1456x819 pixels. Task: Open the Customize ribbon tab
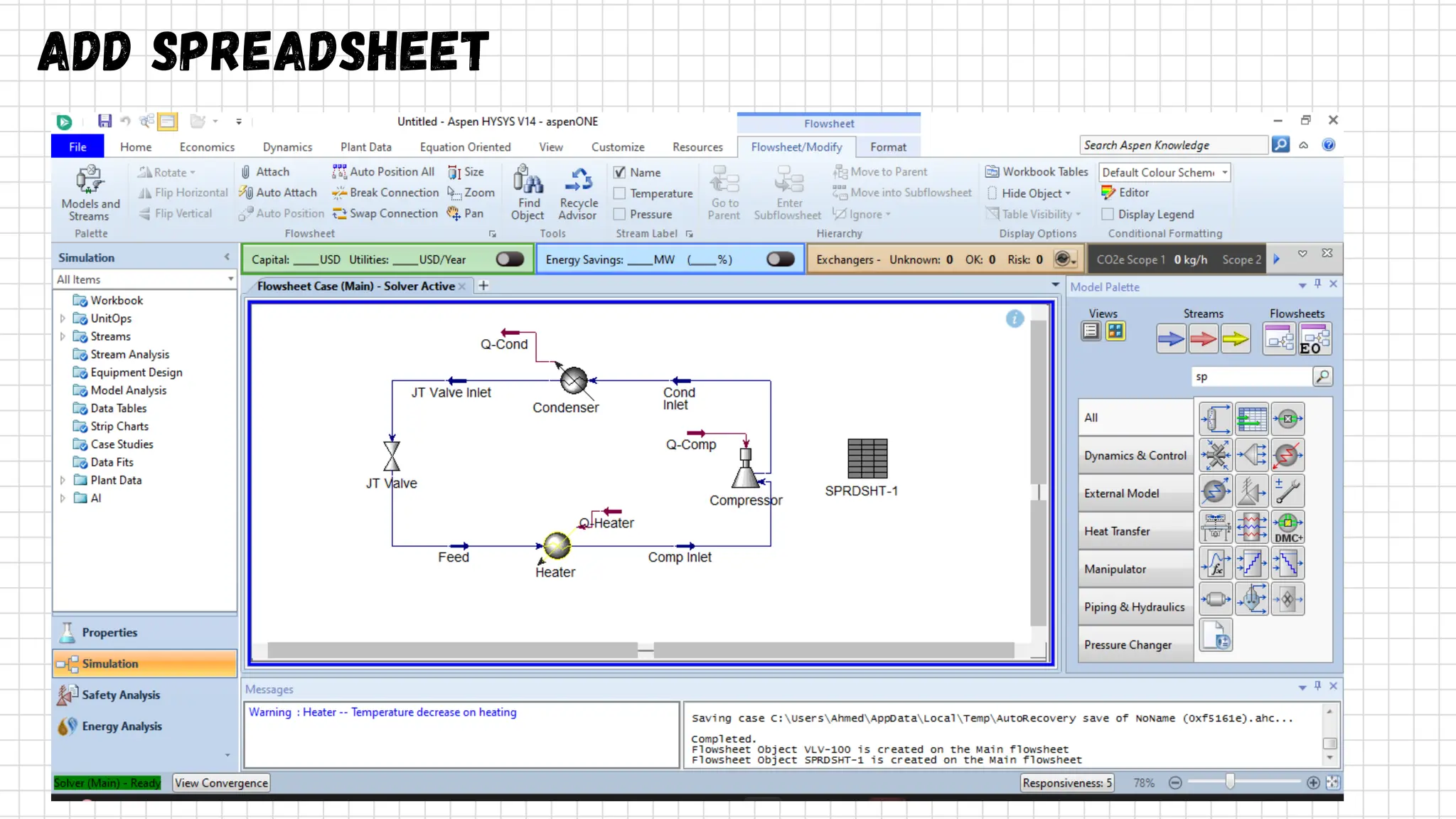click(618, 146)
